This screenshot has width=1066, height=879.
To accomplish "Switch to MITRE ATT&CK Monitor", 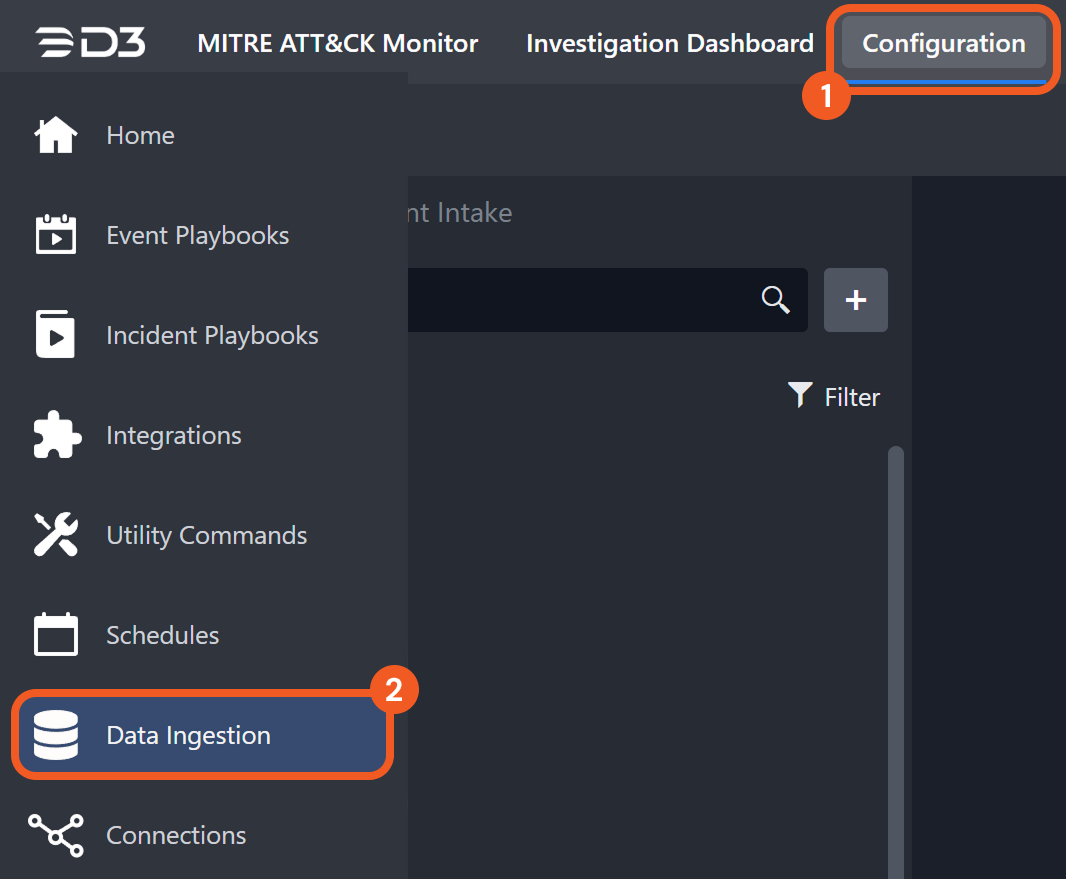I will (337, 44).
